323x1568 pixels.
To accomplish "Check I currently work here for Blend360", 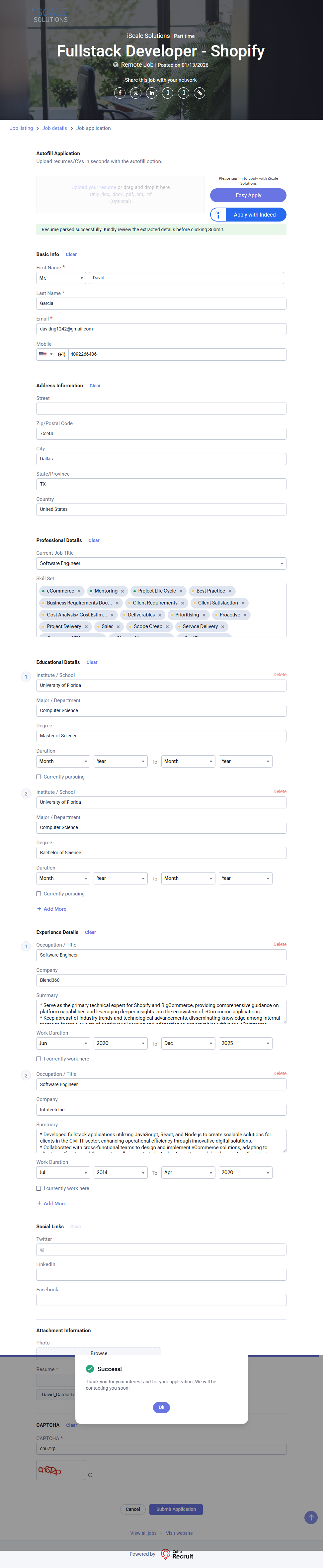I will tap(39, 1059).
